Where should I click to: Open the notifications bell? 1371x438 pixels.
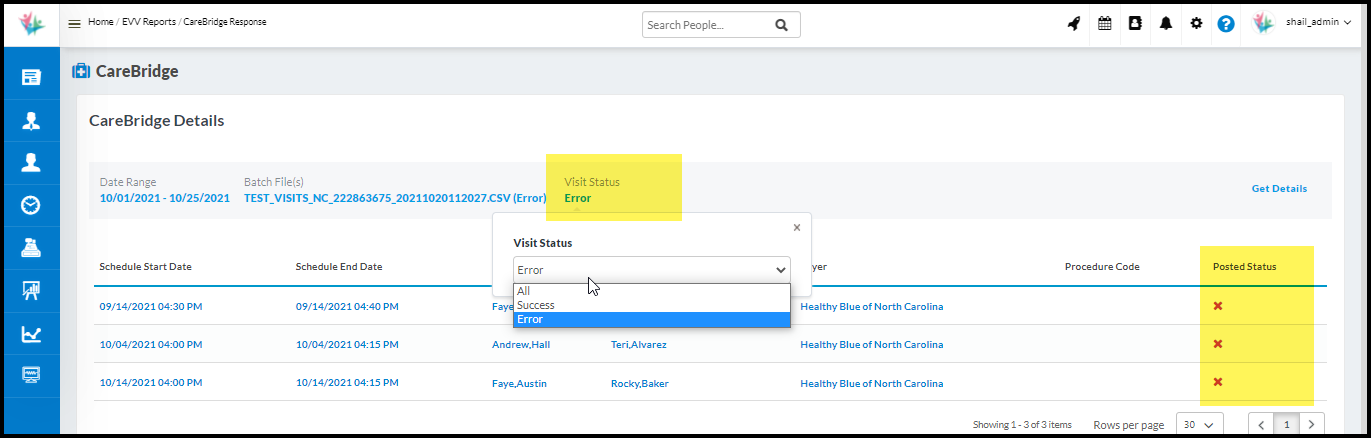1166,24
